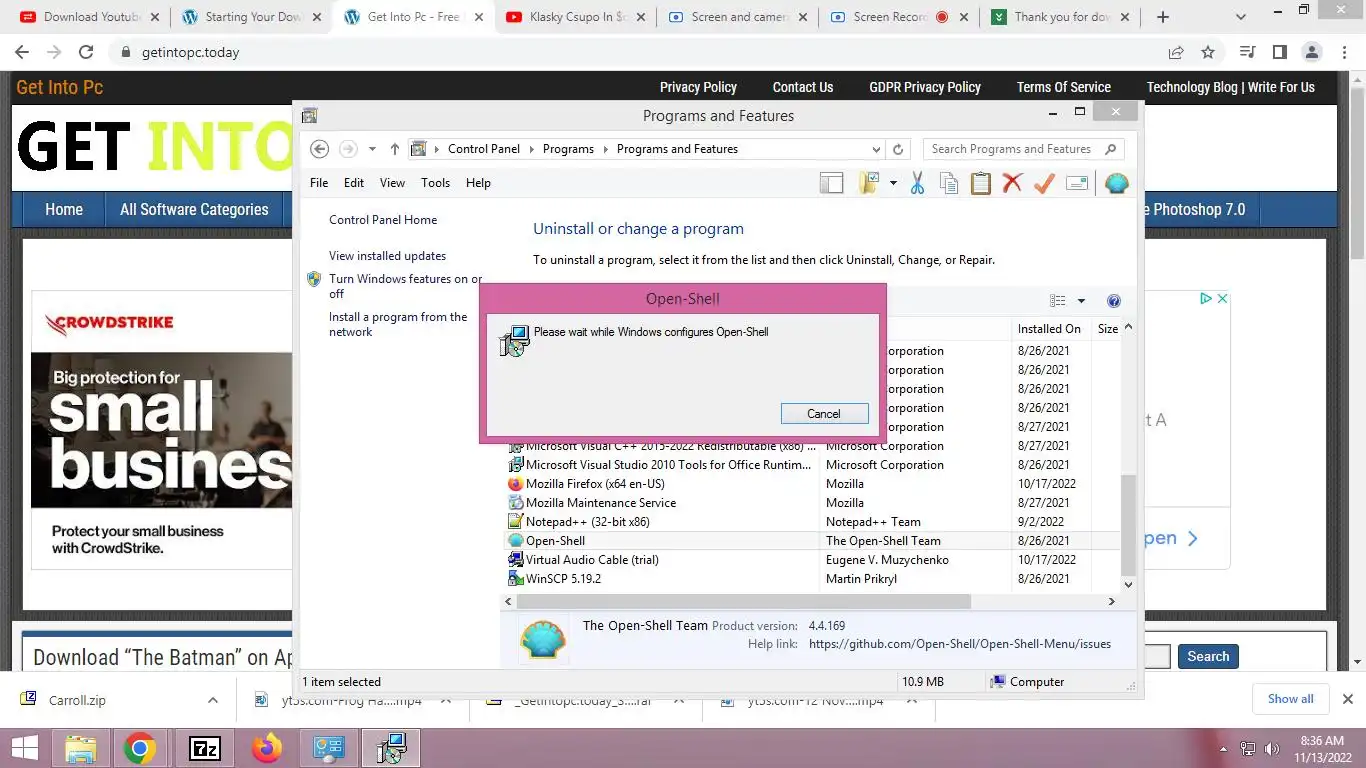This screenshot has width=1366, height=768.
Task: Show hidden tray icons arrow
Action: pyautogui.click(x=1223, y=749)
